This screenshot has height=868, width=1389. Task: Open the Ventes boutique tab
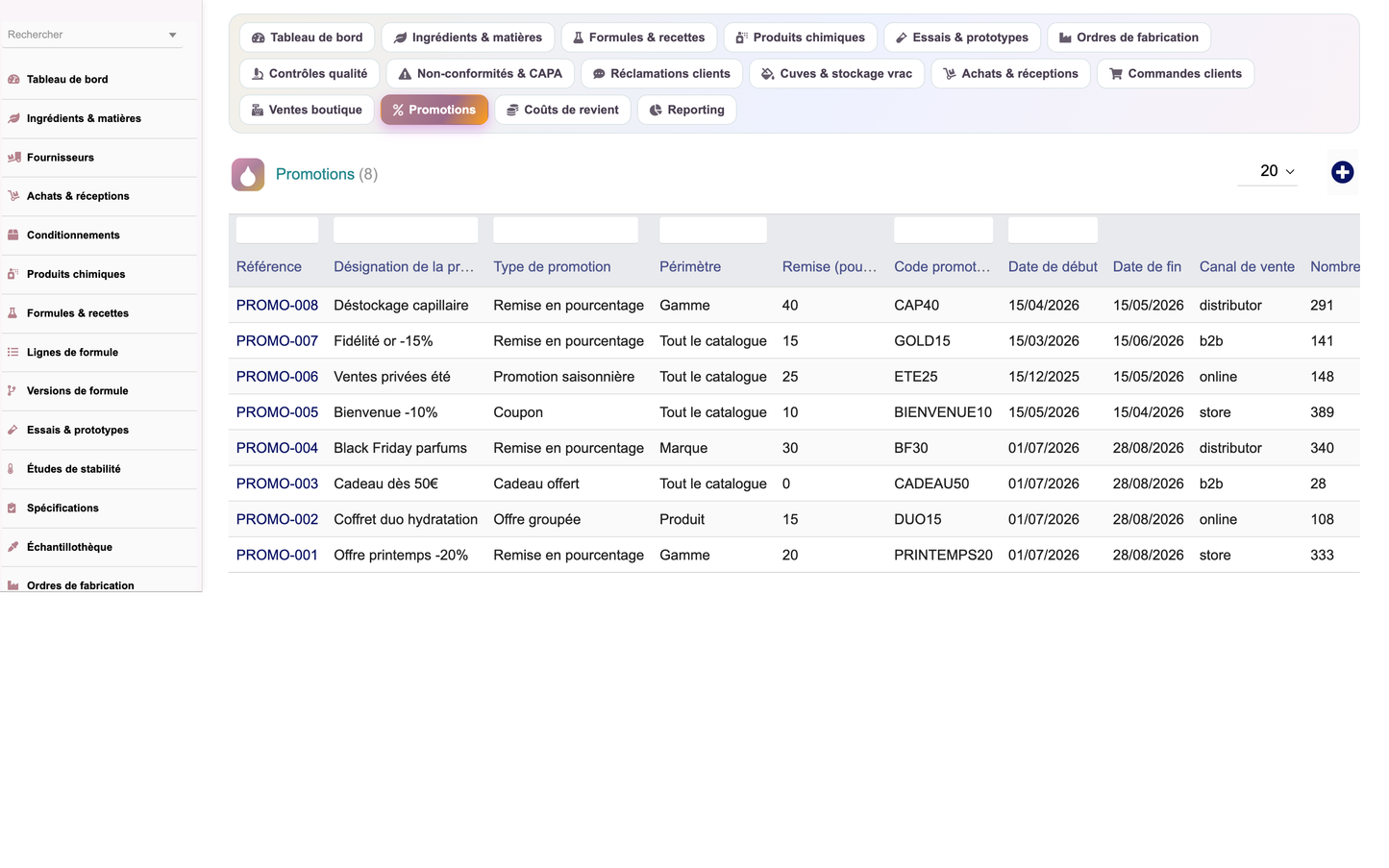tap(307, 110)
